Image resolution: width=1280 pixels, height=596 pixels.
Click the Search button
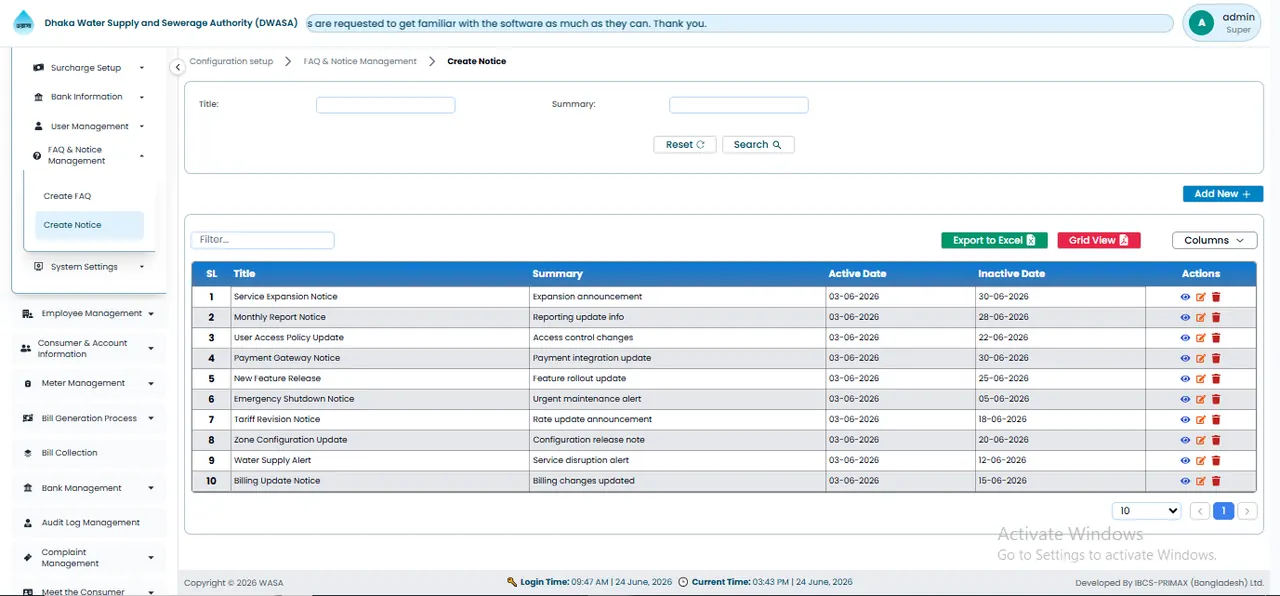tap(758, 145)
